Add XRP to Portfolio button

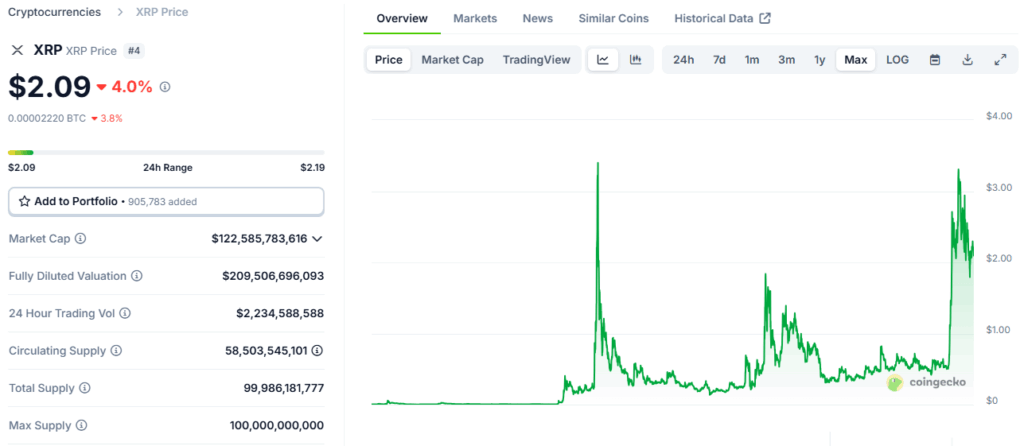coord(166,202)
